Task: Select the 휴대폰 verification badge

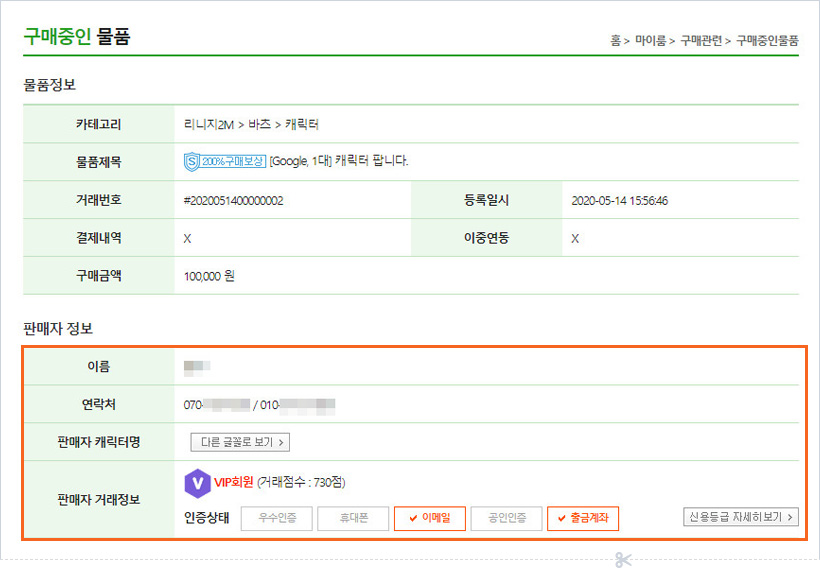Action: 352,518
